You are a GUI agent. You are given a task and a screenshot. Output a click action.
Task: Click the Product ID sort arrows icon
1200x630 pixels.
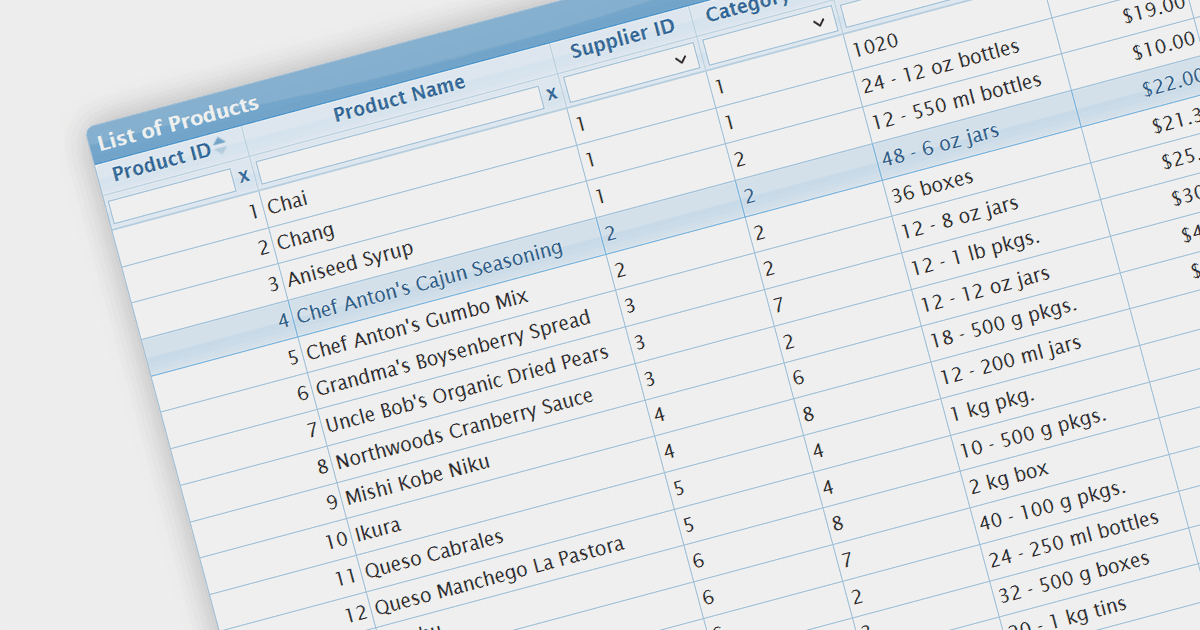pyautogui.click(x=220, y=146)
